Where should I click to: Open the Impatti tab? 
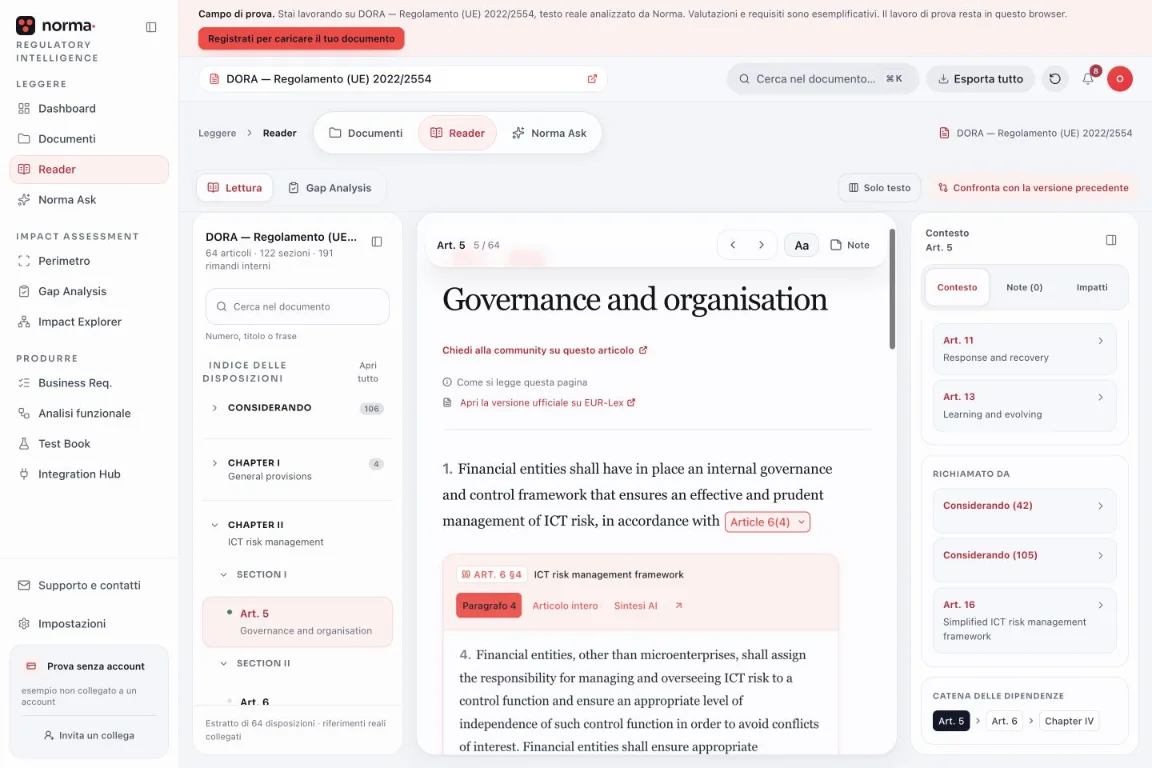pos(1092,287)
